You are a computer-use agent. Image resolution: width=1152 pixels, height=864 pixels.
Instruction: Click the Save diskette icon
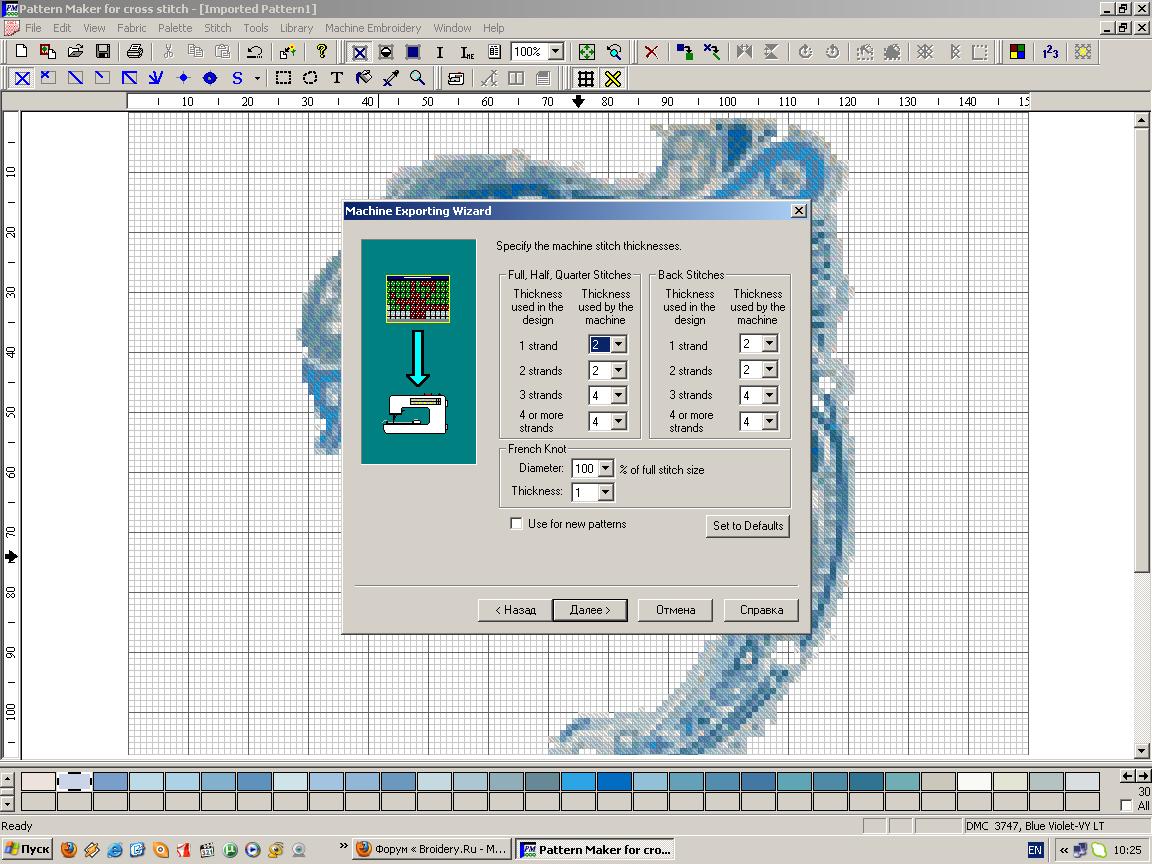point(102,52)
